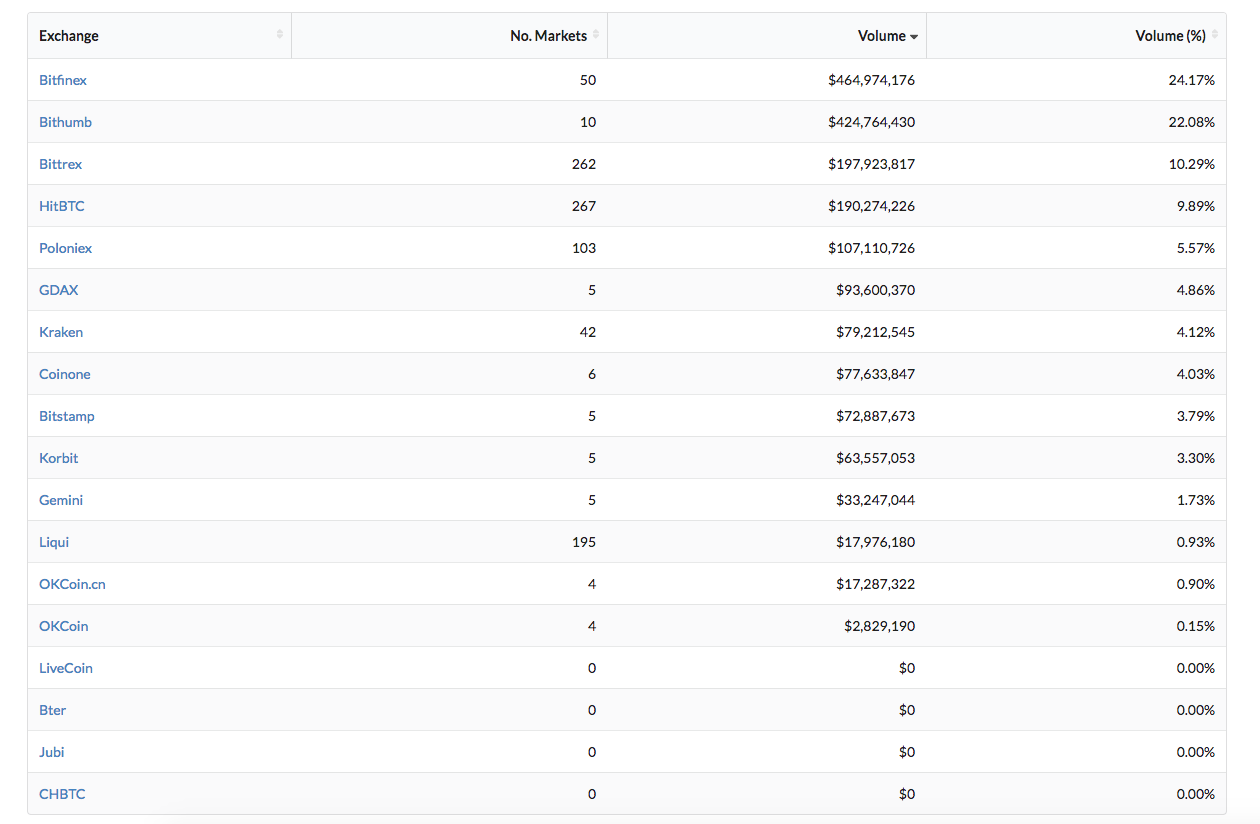Click the Bter exchange link
The height and width of the screenshot is (824, 1260).
[x=52, y=710]
